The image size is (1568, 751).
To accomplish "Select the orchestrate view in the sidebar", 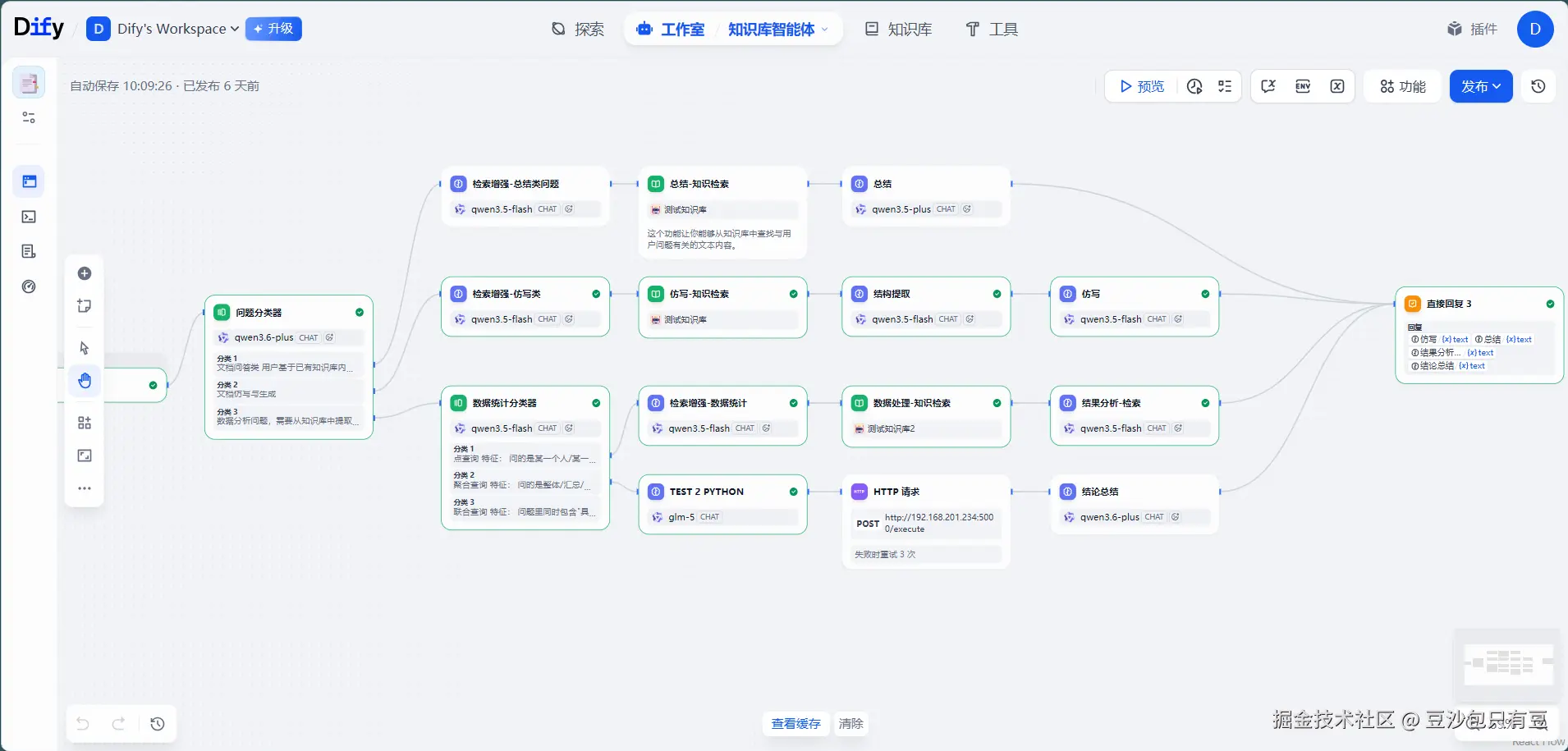I will pos(29,181).
